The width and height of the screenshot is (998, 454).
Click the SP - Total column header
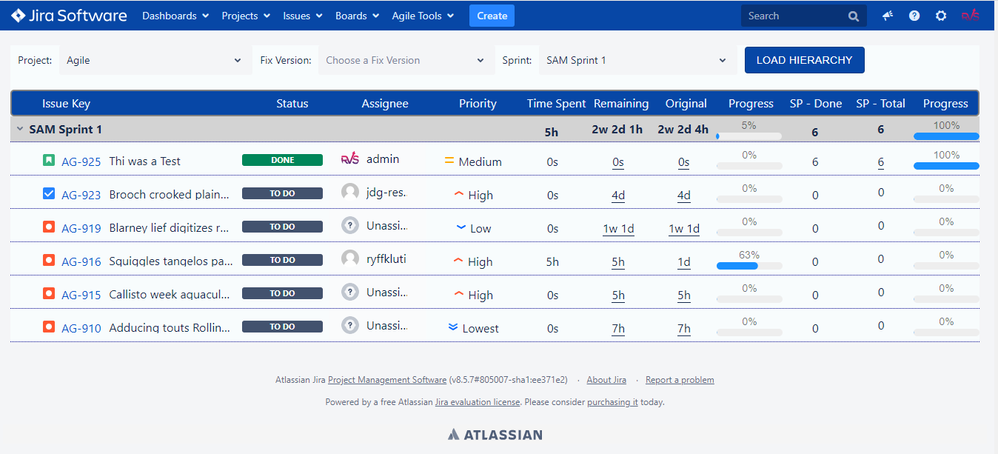pos(881,104)
